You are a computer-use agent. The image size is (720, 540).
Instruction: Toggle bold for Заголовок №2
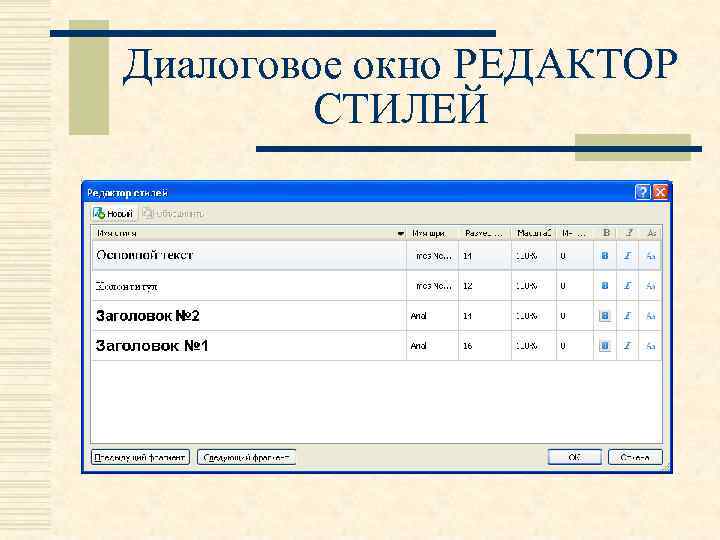point(605,315)
